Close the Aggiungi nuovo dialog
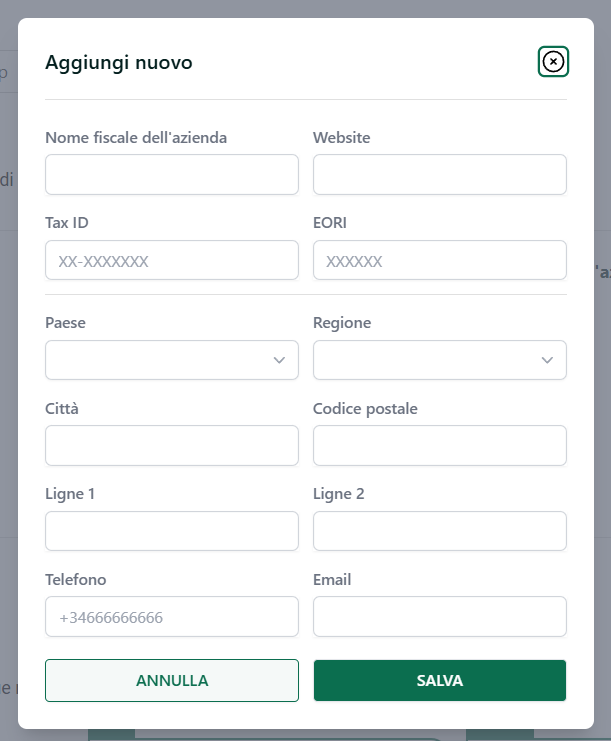The image size is (611, 741). [553, 61]
